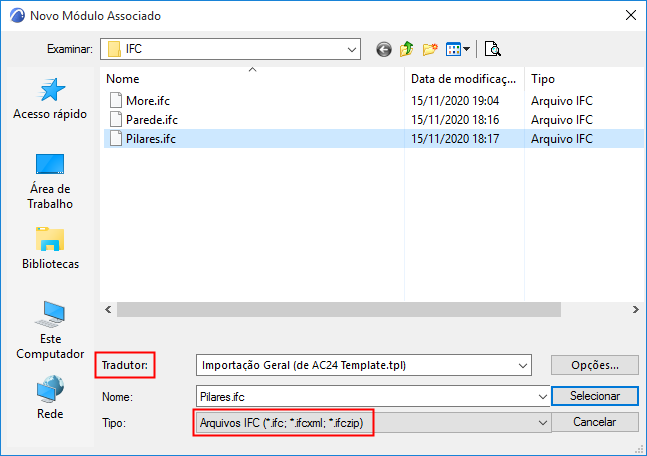
Task: Go to Área de Trabalho location
Action: coord(50,180)
